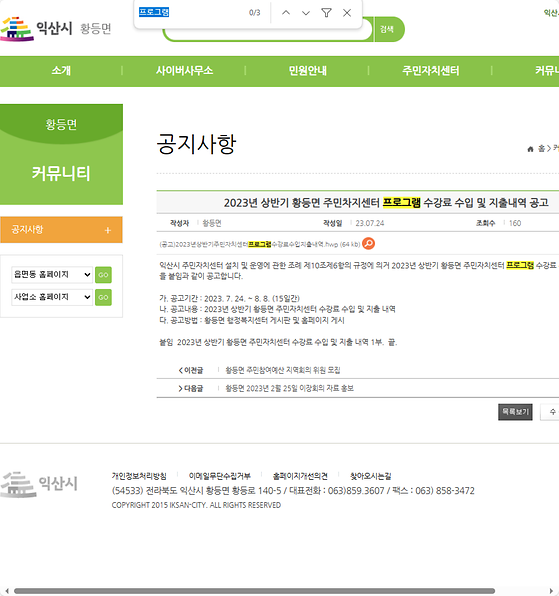Open the 민원안내 menu
Image resolution: width=559 pixels, height=596 pixels.
point(307,71)
